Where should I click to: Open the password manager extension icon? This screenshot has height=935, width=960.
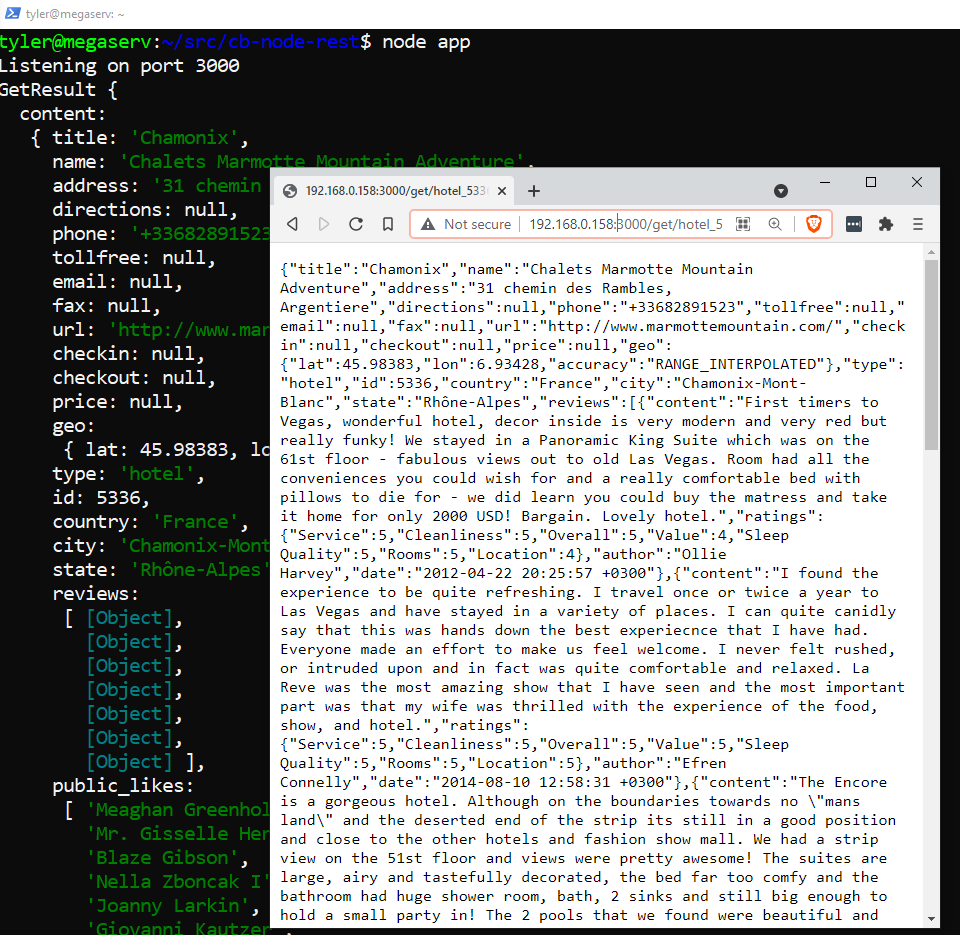853,224
